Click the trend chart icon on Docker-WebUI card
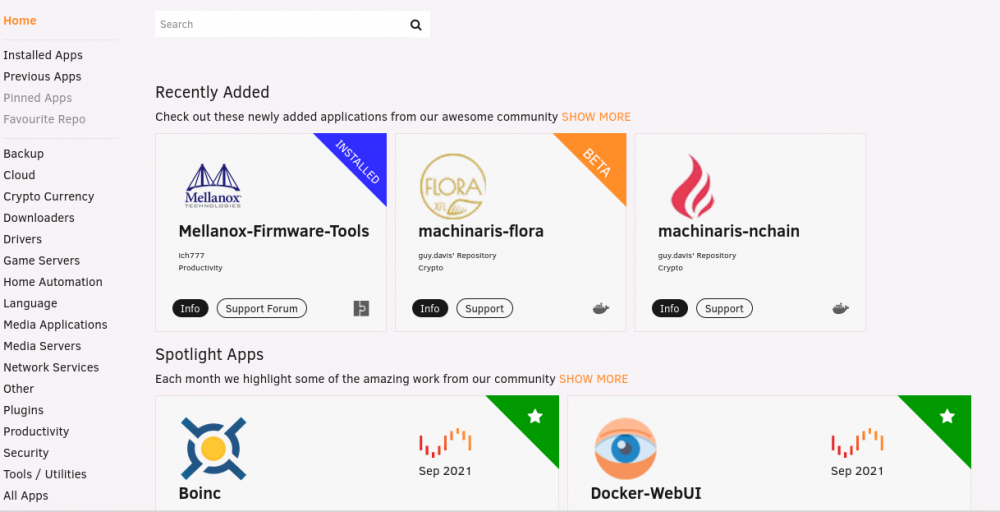 click(857, 443)
